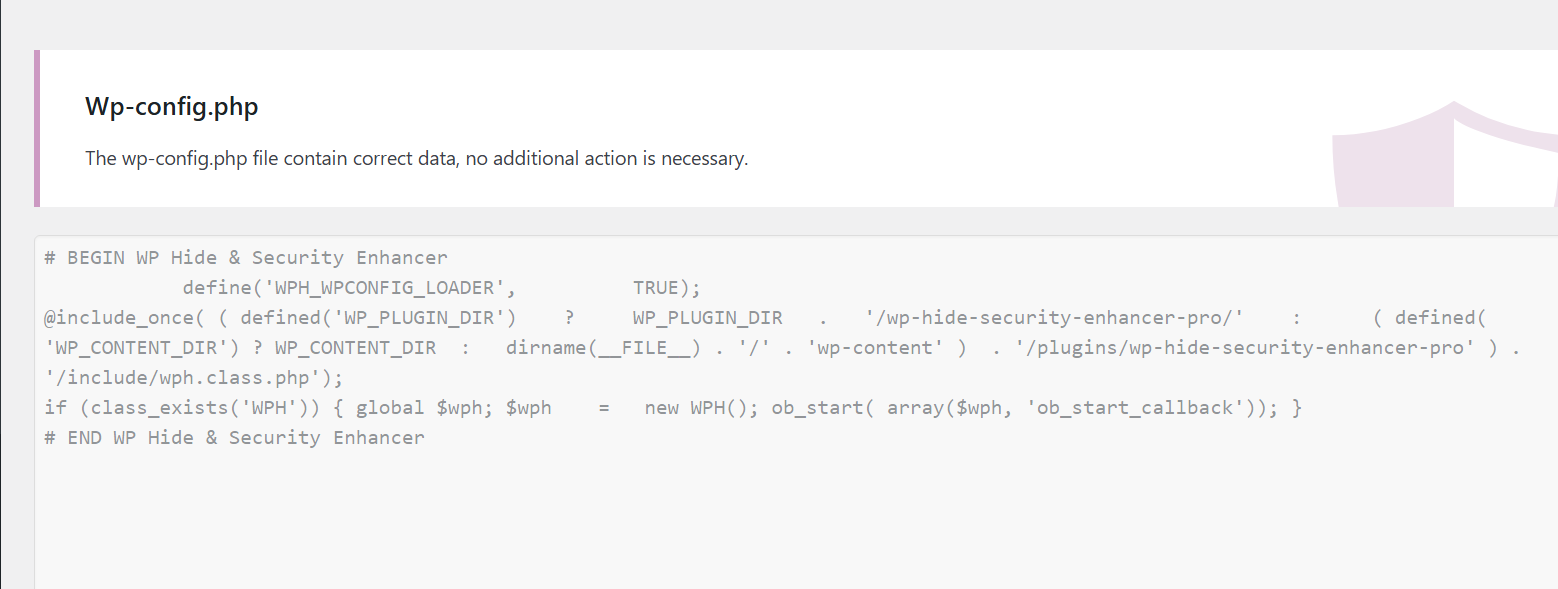The width and height of the screenshot is (1558, 589).
Task: Click the purple left border of notice
Action: coord(37,128)
